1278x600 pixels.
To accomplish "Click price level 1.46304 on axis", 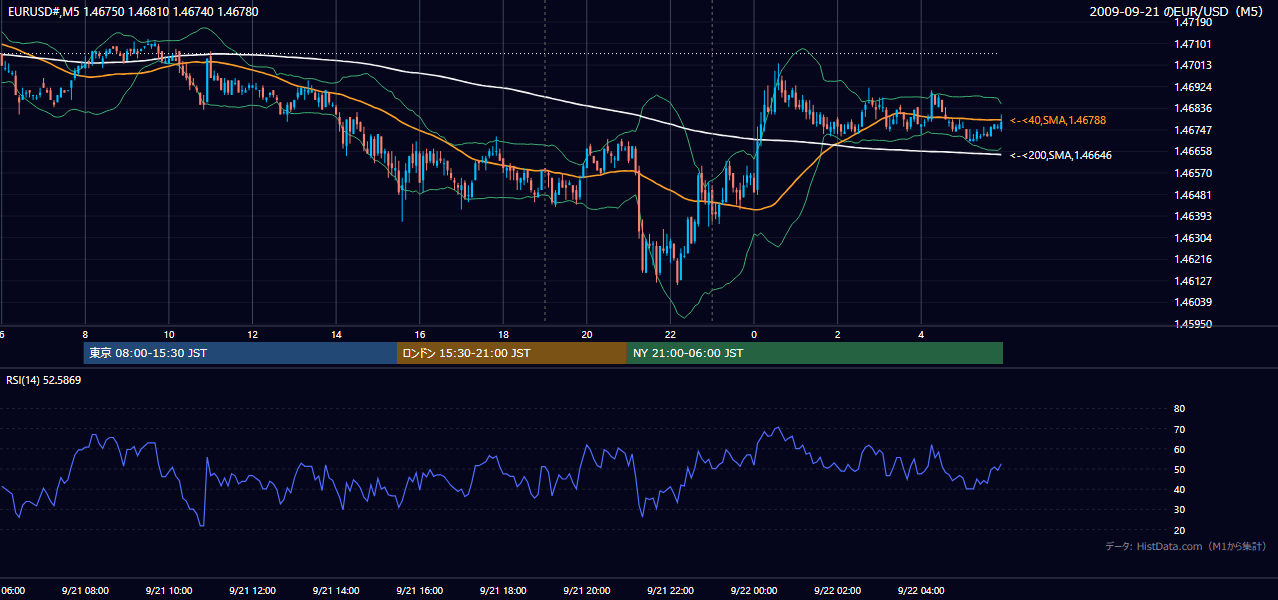I will 1194,238.
